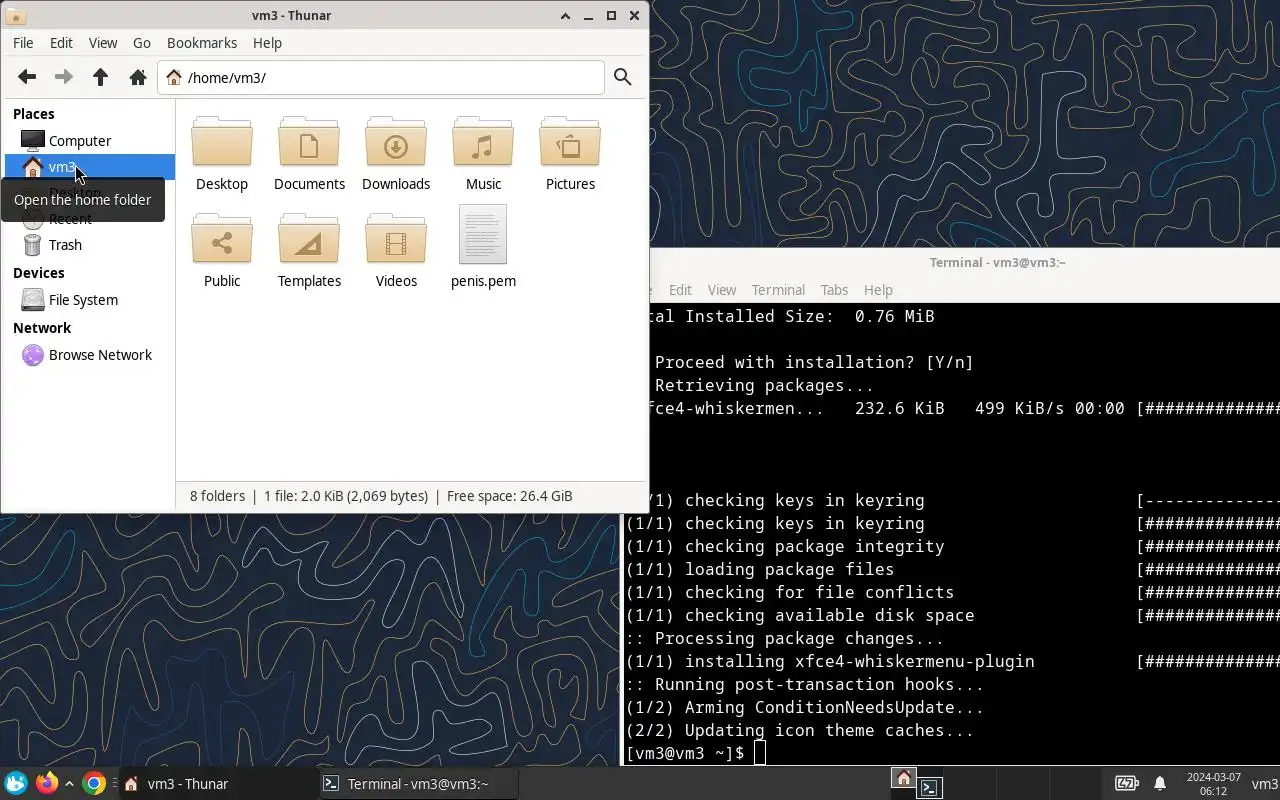Open Thunar window menu icon in title bar

pyautogui.click(x=15, y=16)
